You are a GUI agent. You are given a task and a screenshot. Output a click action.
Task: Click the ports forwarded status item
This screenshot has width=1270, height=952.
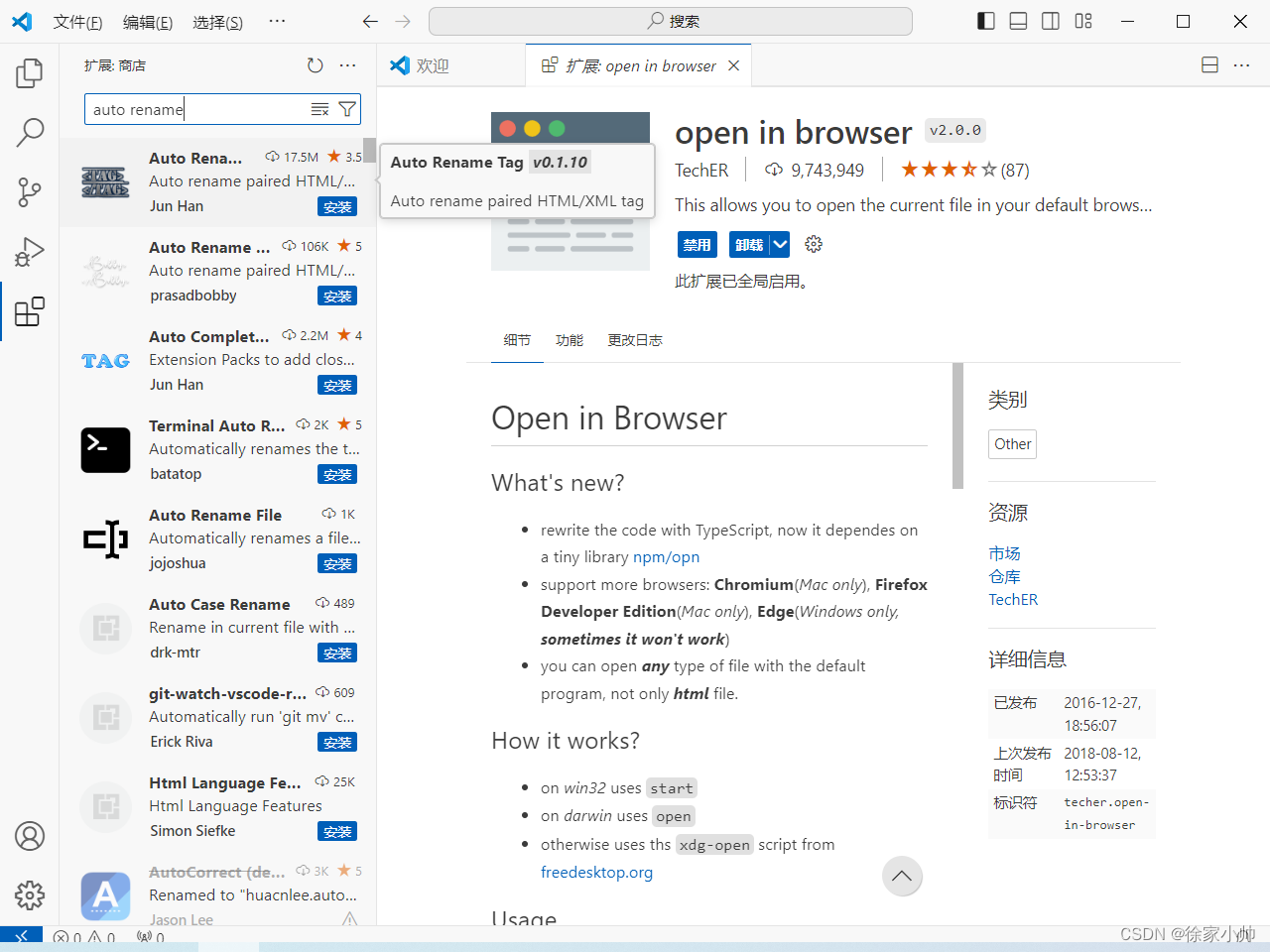pyautogui.click(x=151, y=936)
